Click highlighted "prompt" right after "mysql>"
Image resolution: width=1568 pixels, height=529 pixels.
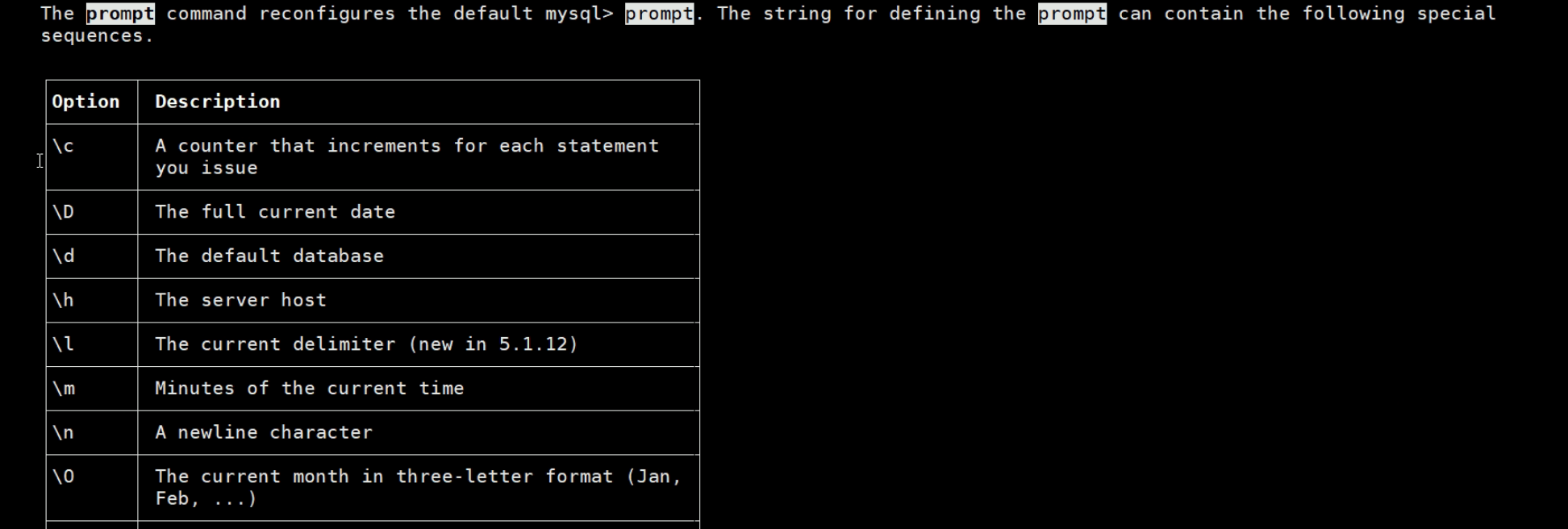click(659, 14)
